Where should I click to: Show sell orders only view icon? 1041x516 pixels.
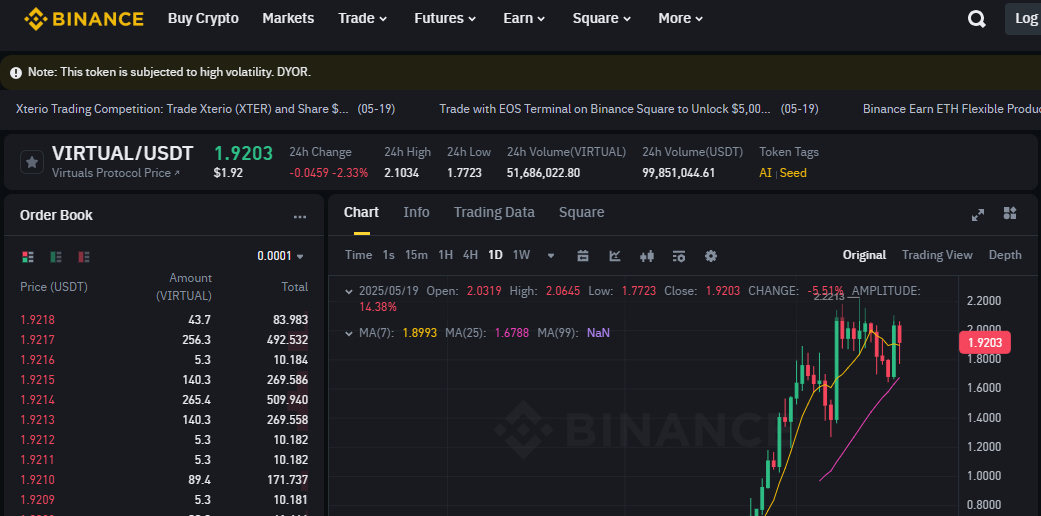coord(84,256)
